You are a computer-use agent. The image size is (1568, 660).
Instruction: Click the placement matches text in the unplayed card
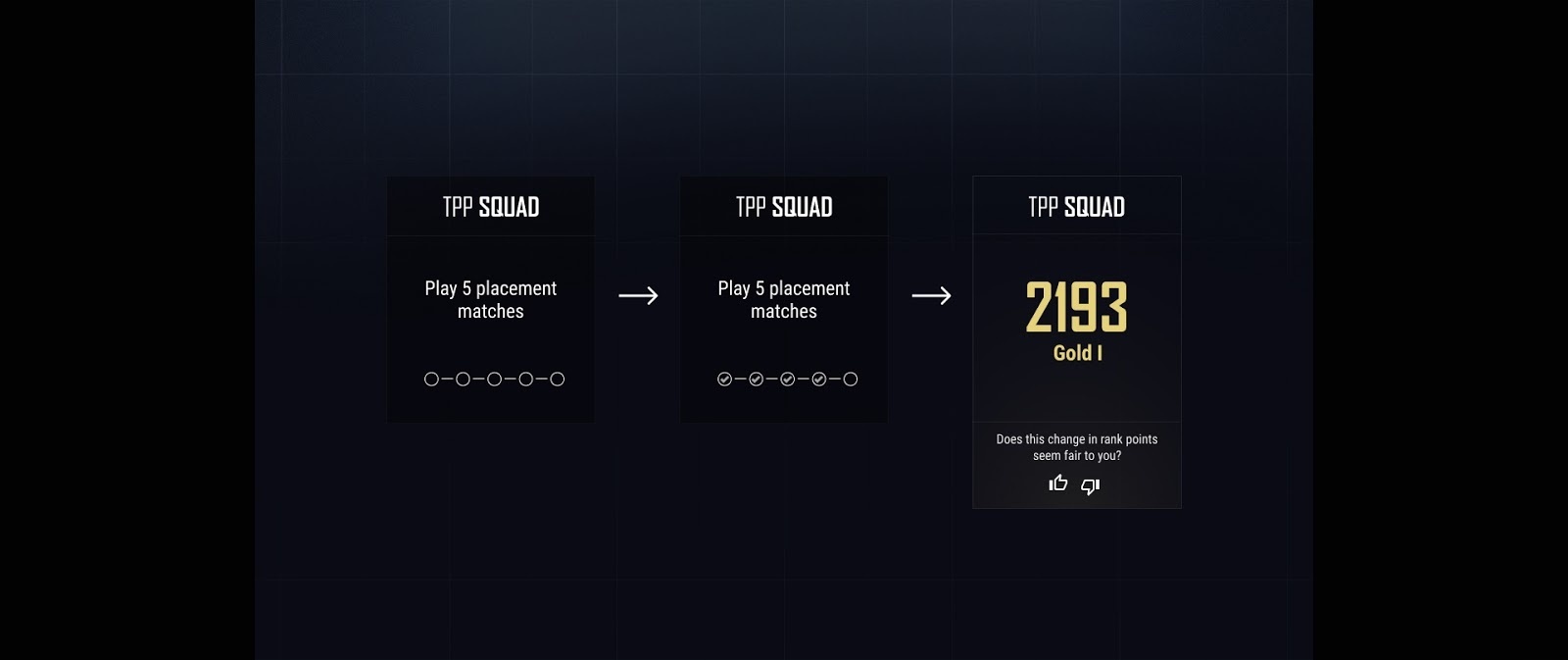[x=491, y=300]
